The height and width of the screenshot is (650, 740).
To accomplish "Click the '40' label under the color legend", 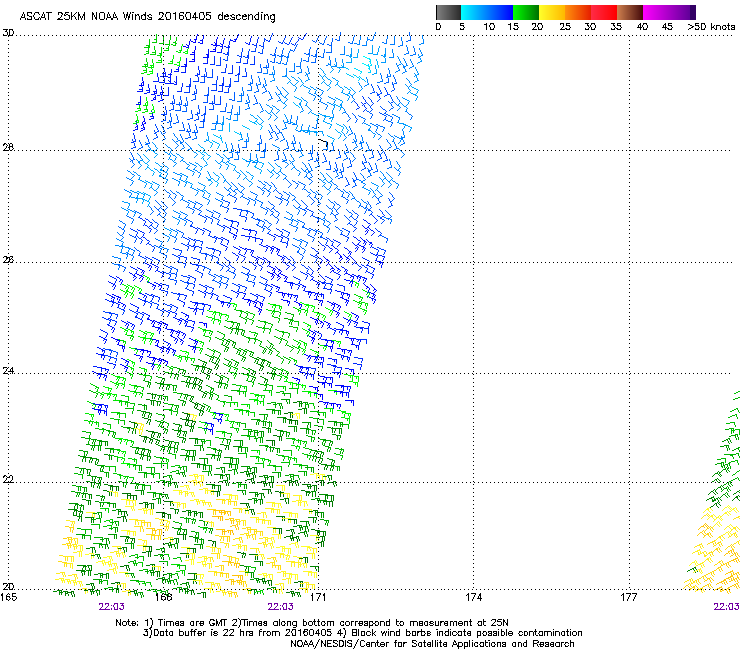I will (x=642, y=27).
